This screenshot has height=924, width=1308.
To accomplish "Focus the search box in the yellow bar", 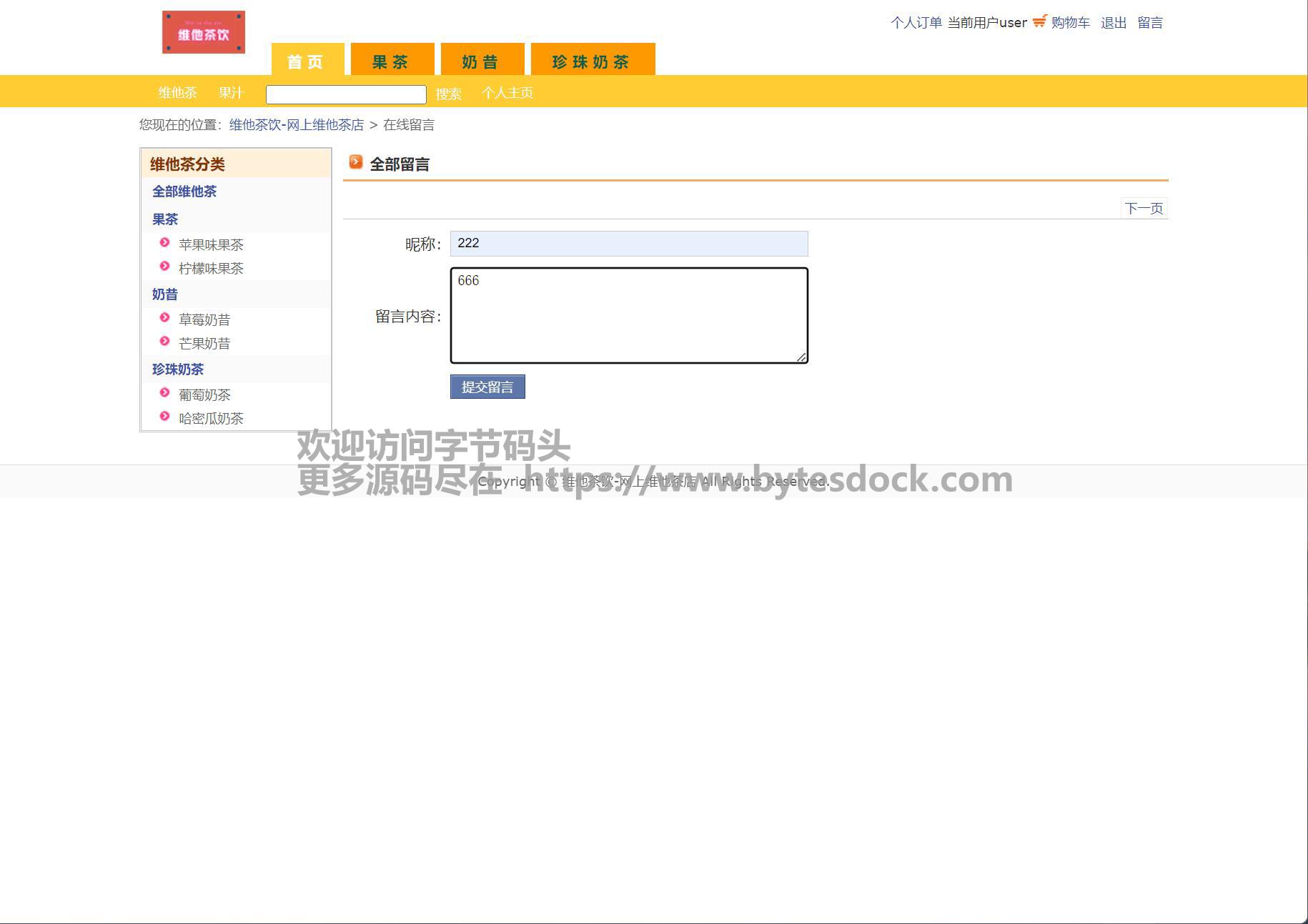I will 346,94.
